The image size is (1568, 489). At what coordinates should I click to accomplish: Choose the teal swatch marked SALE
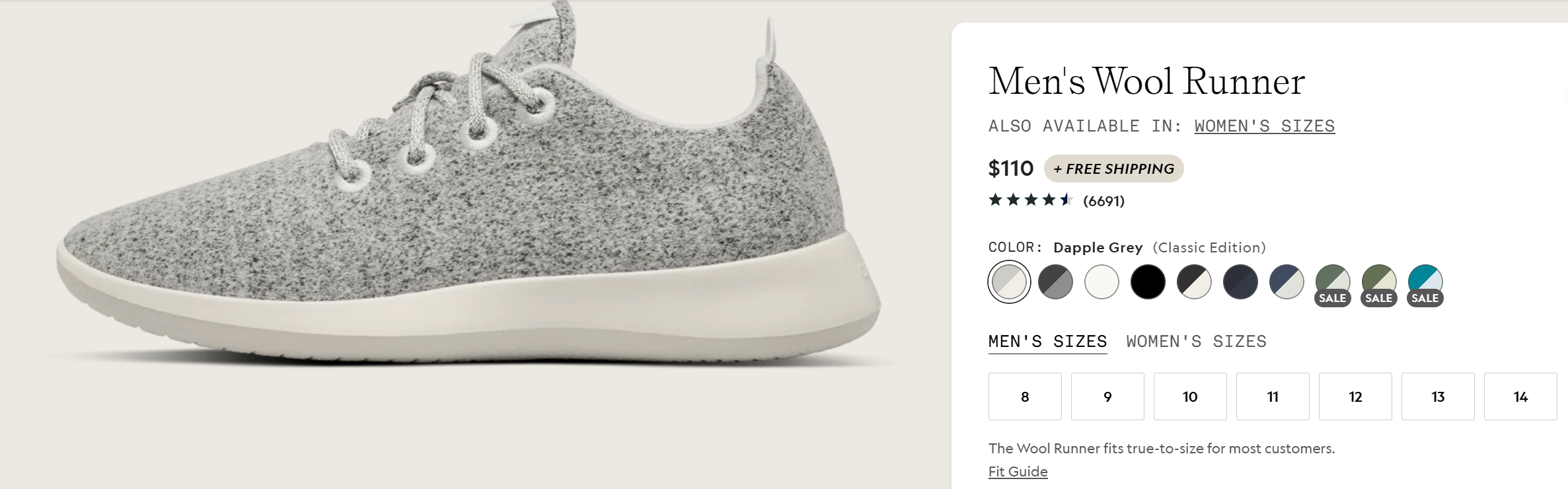tap(1425, 282)
